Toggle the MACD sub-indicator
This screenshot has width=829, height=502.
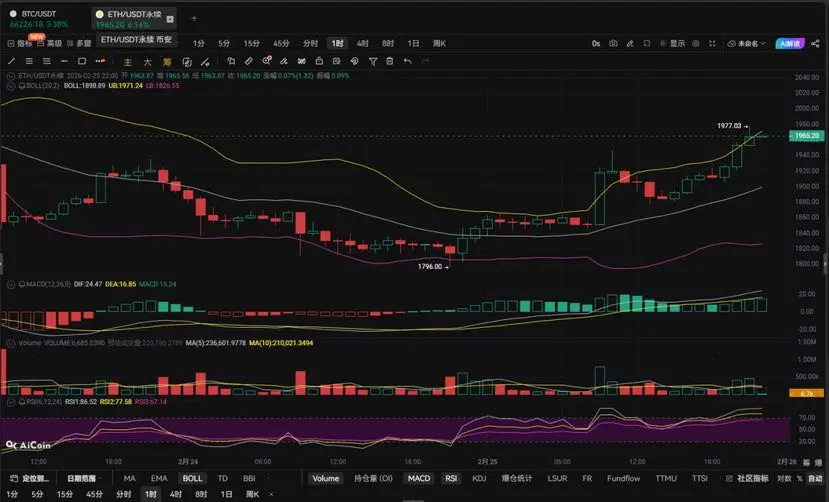419,478
